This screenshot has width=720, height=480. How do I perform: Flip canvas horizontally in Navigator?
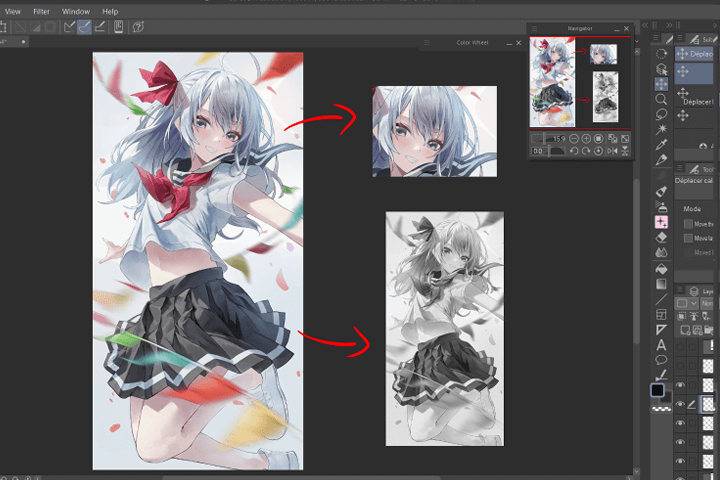click(612, 151)
